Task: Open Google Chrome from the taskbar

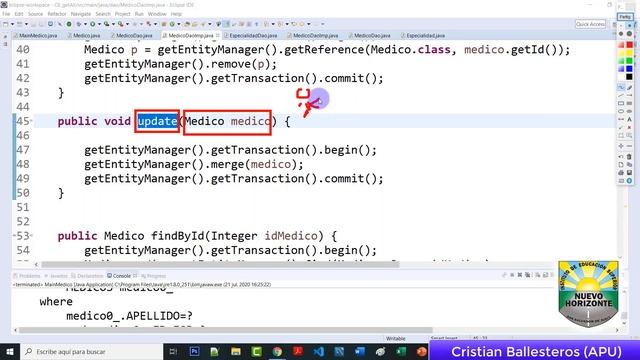Action: pos(277,351)
